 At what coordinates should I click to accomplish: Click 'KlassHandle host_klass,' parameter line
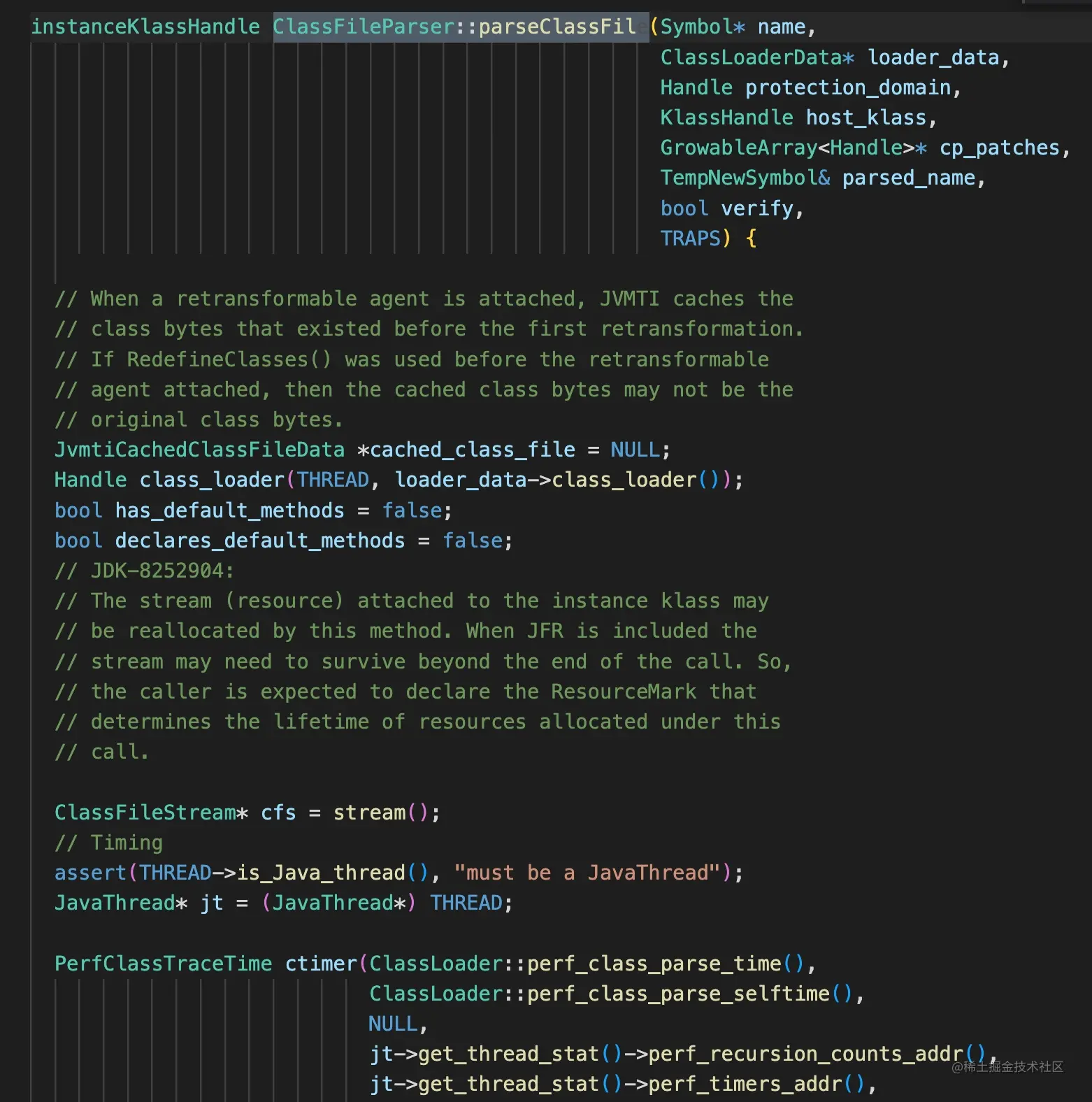[798, 117]
